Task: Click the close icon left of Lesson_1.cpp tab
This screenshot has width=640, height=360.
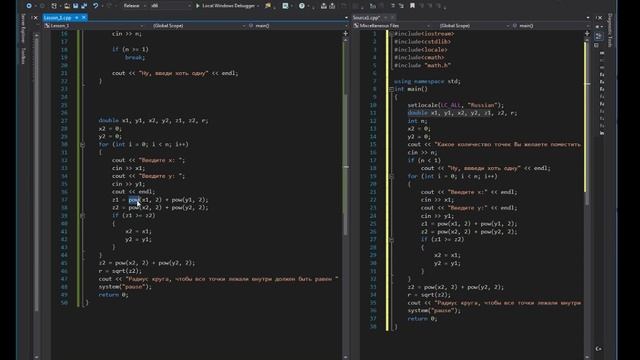Action: coord(36,18)
